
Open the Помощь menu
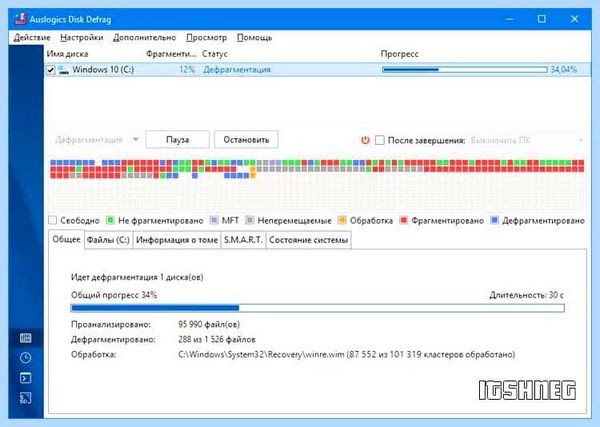pos(254,37)
